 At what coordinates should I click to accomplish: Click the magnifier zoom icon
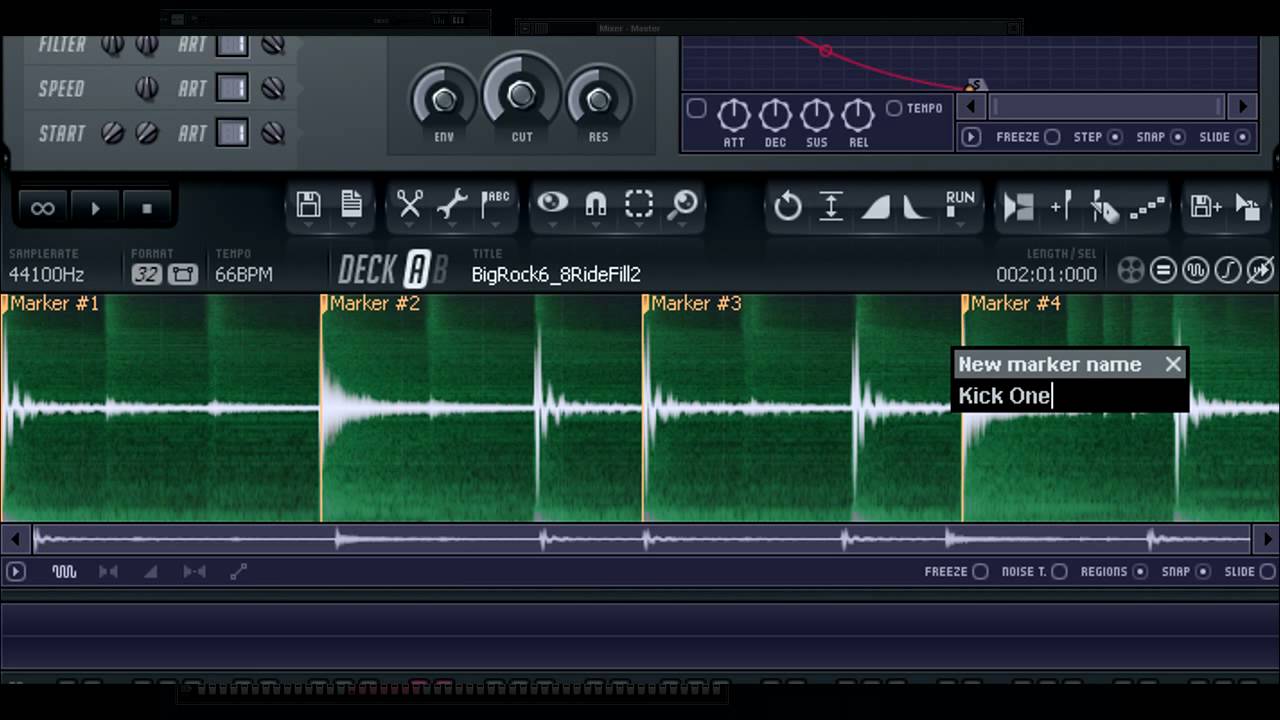(x=684, y=204)
